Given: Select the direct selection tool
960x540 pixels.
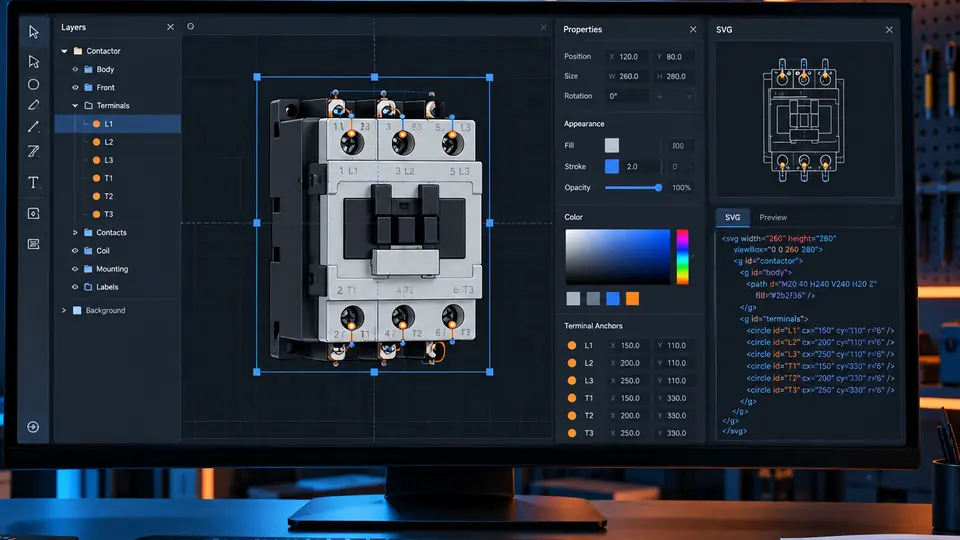Looking at the screenshot, I should click(x=34, y=61).
